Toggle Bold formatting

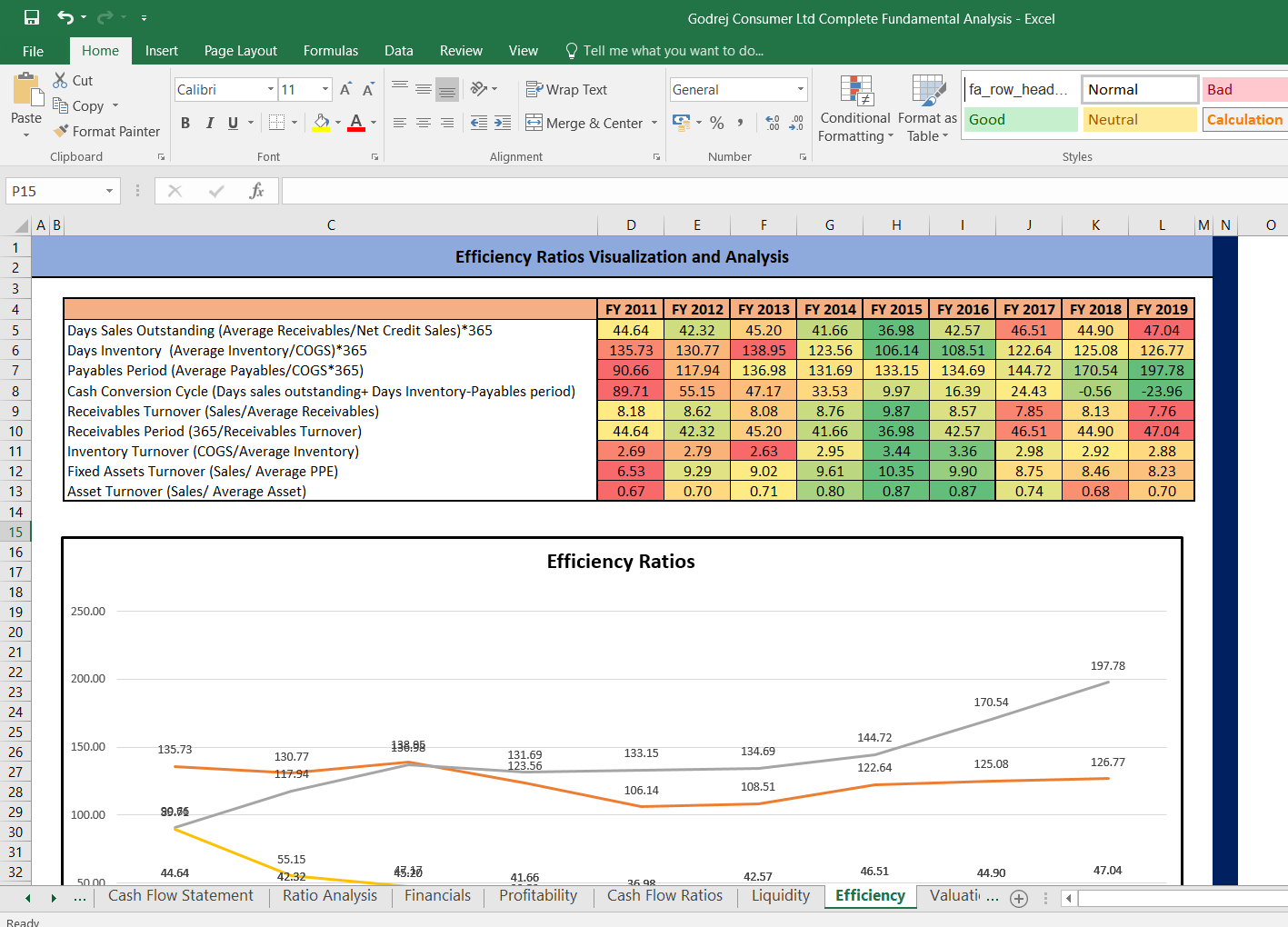tap(185, 123)
